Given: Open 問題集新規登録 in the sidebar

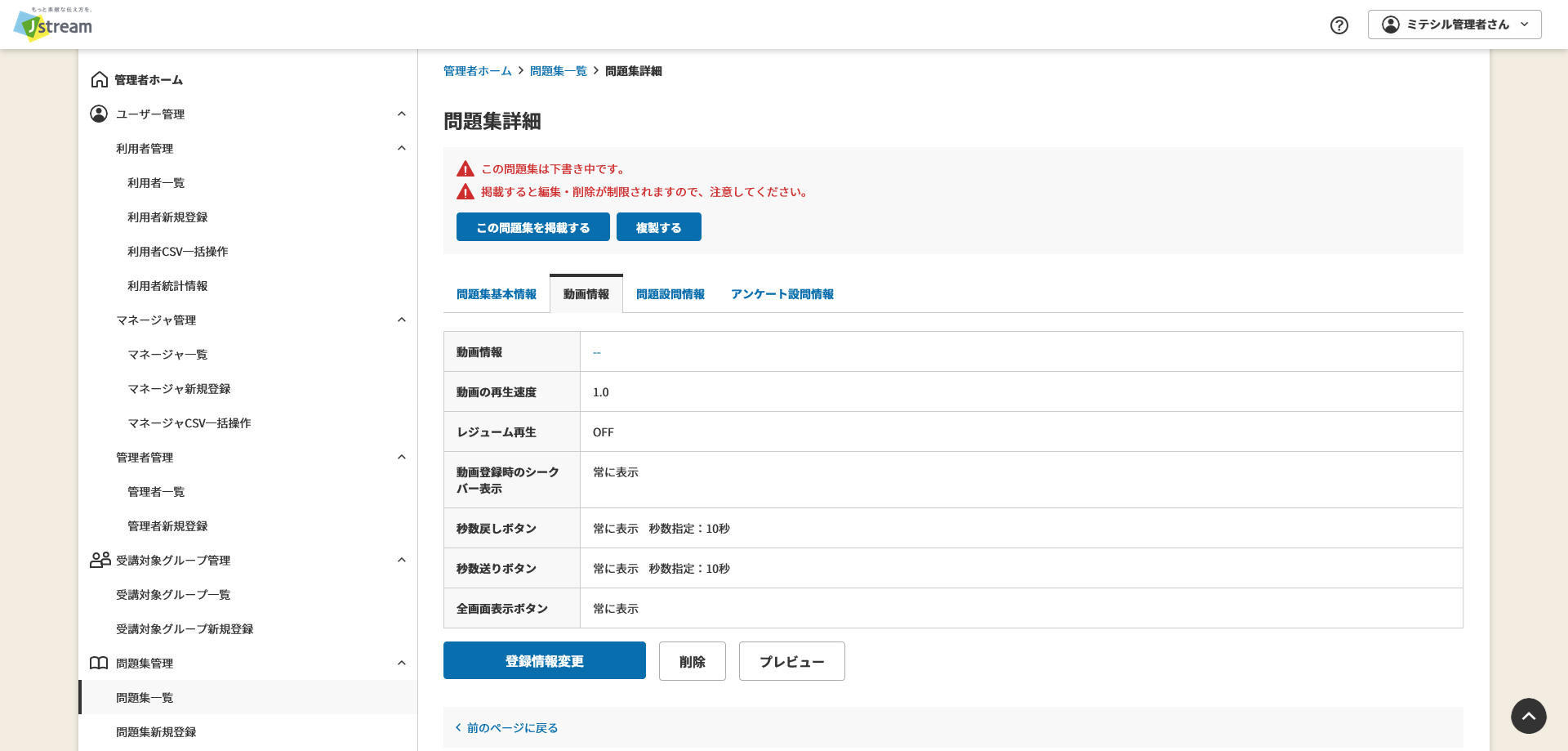Looking at the screenshot, I should (x=156, y=732).
